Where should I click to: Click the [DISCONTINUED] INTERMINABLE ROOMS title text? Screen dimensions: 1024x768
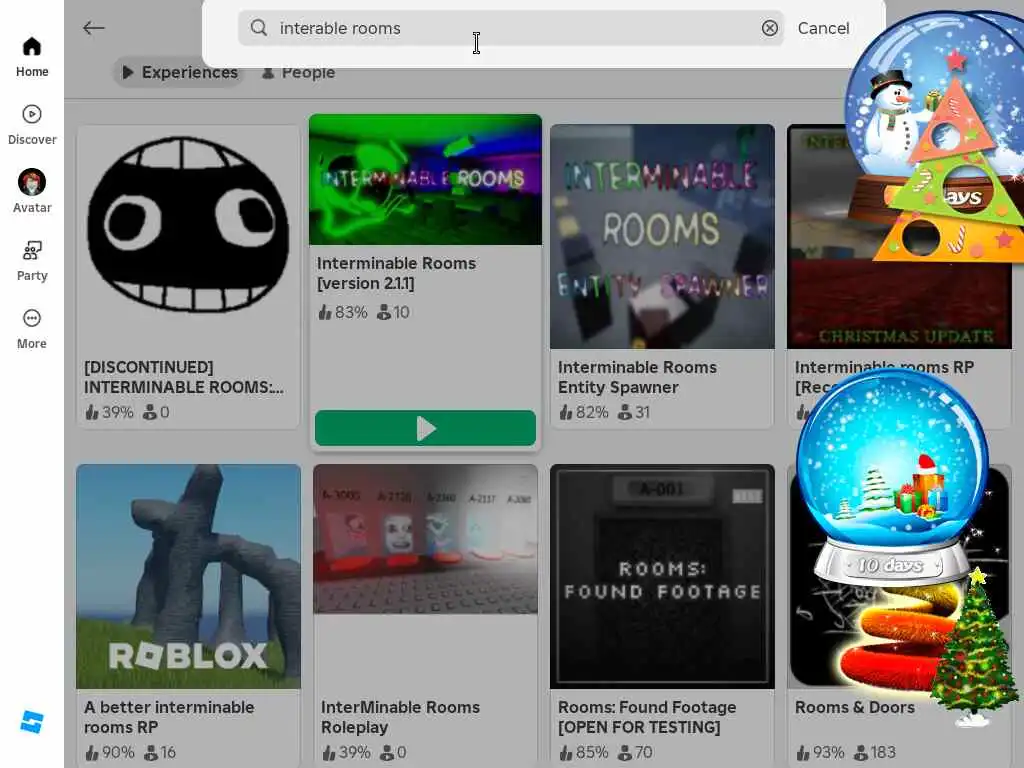click(184, 377)
